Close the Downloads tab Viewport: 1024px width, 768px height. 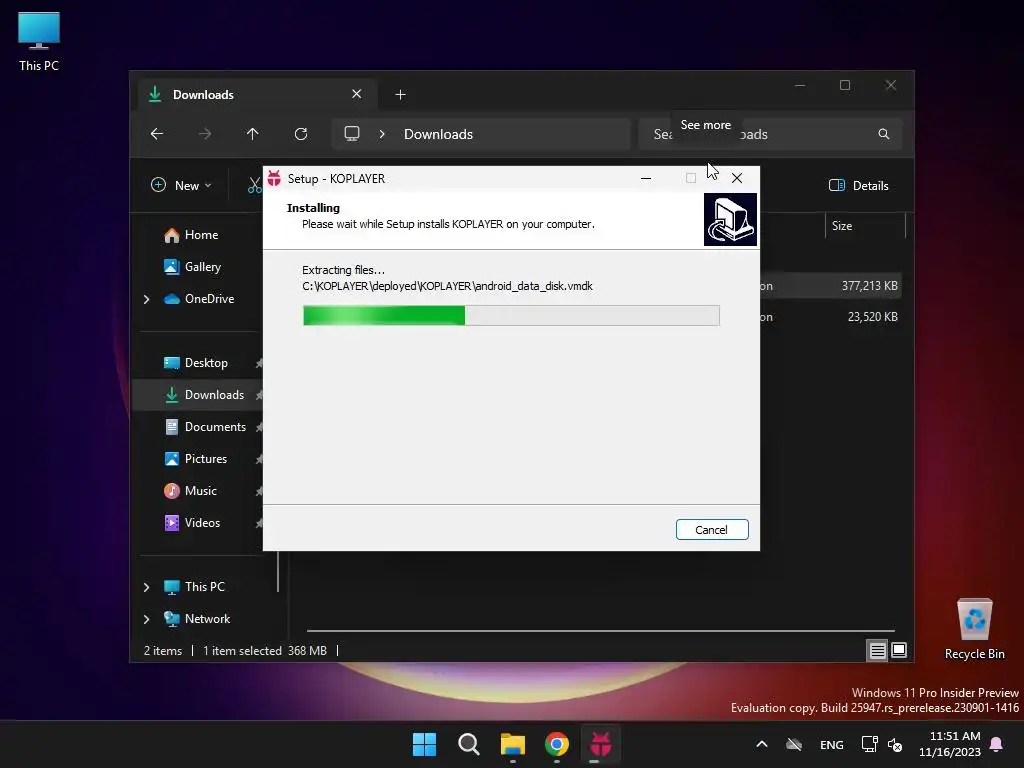[x=357, y=94]
